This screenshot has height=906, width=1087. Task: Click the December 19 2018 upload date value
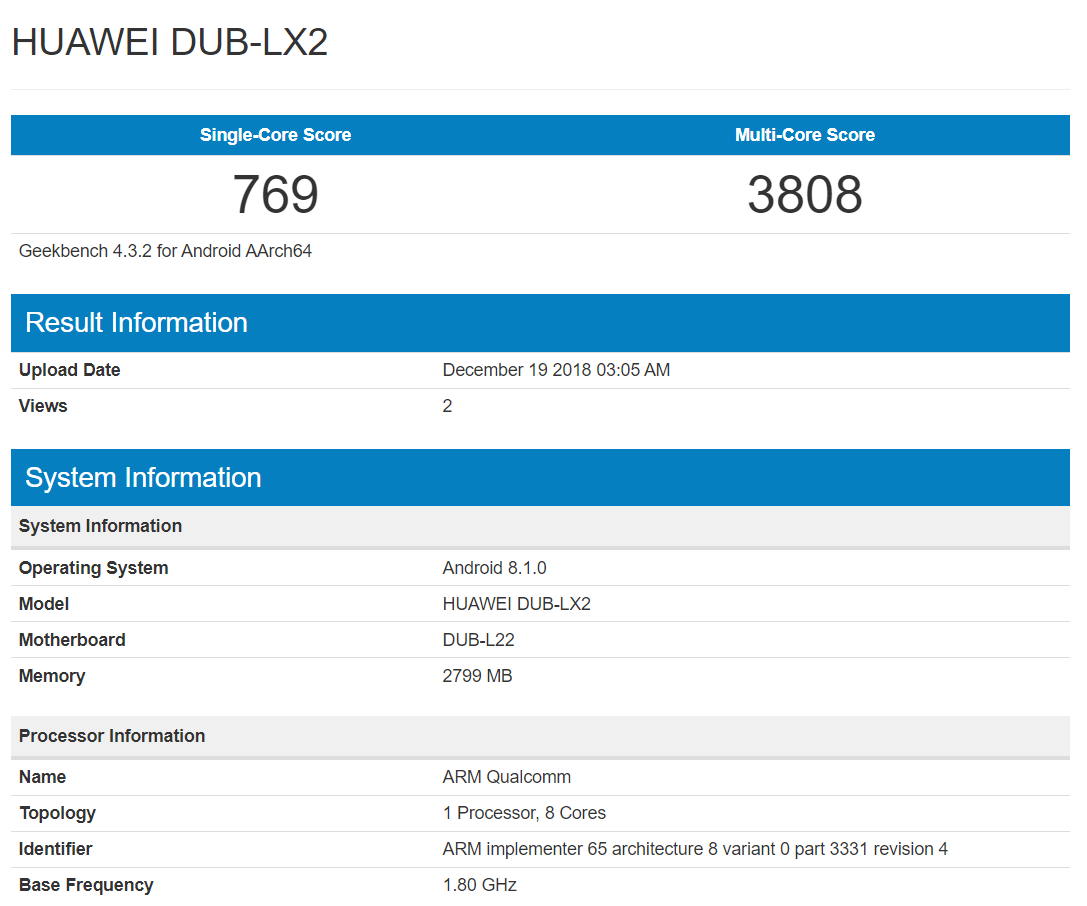[x=556, y=370]
